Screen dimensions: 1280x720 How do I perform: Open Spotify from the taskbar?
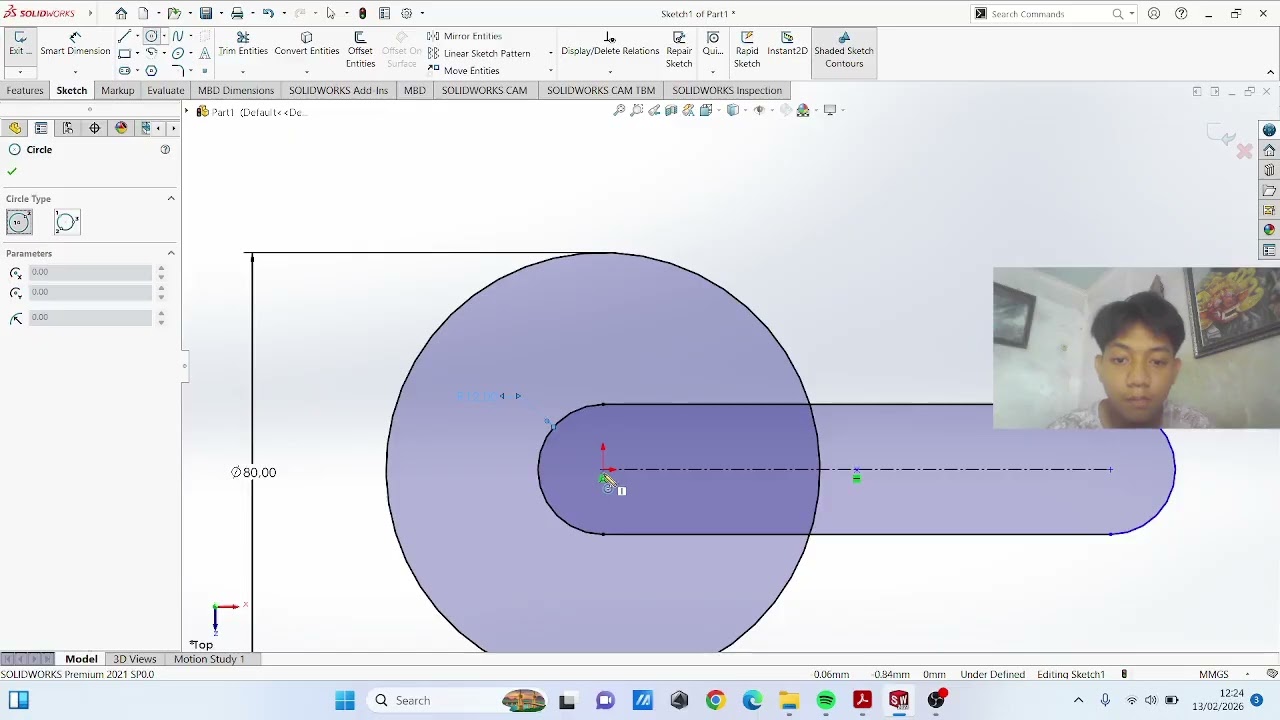(x=826, y=701)
